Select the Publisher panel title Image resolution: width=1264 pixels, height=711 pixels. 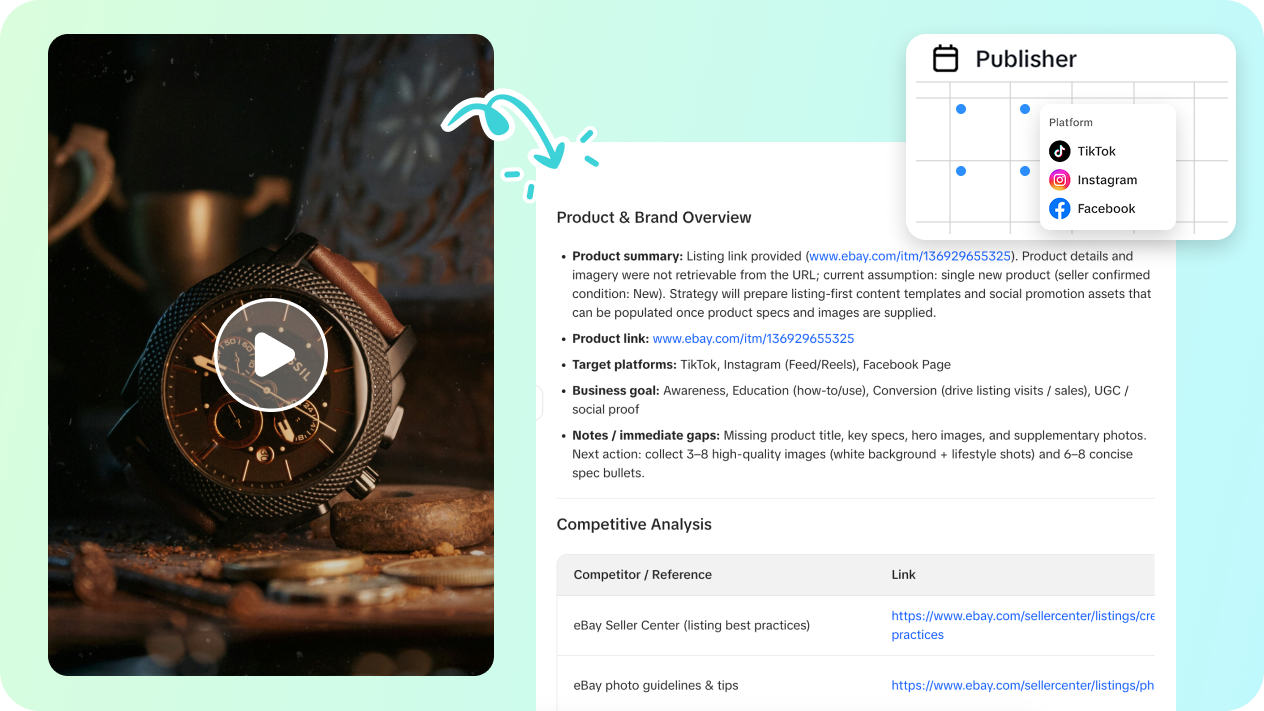click(x=1026, y=59)
